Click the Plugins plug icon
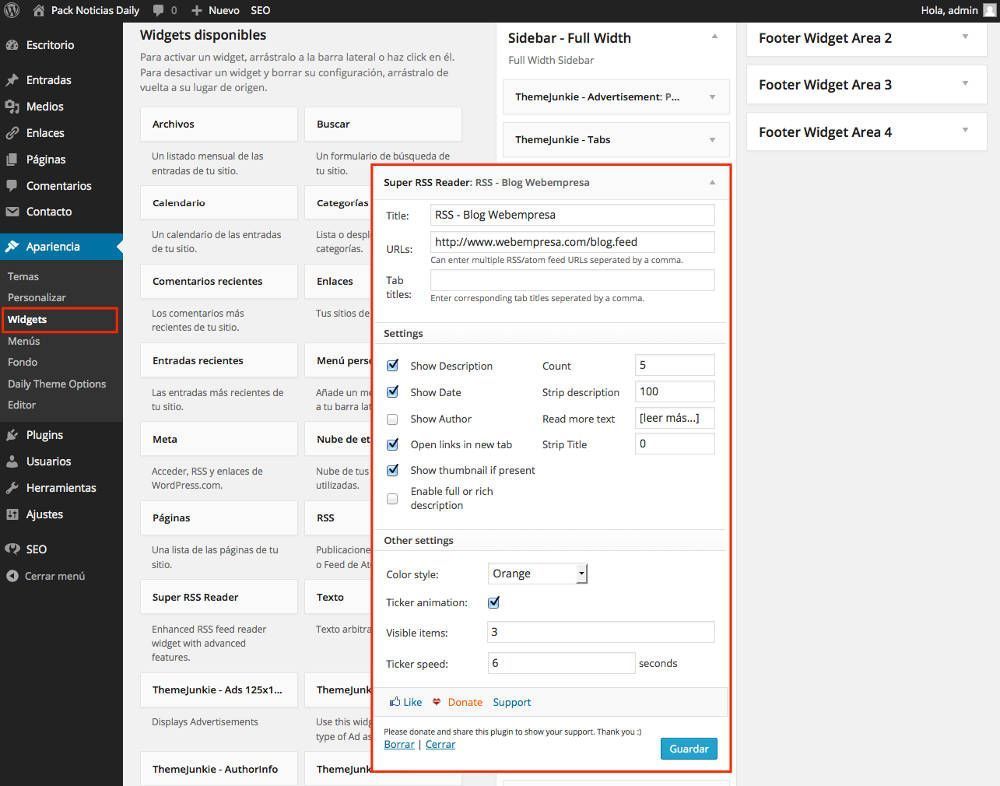Viewport: 1000px width, 786px height. tap(11, 435)
